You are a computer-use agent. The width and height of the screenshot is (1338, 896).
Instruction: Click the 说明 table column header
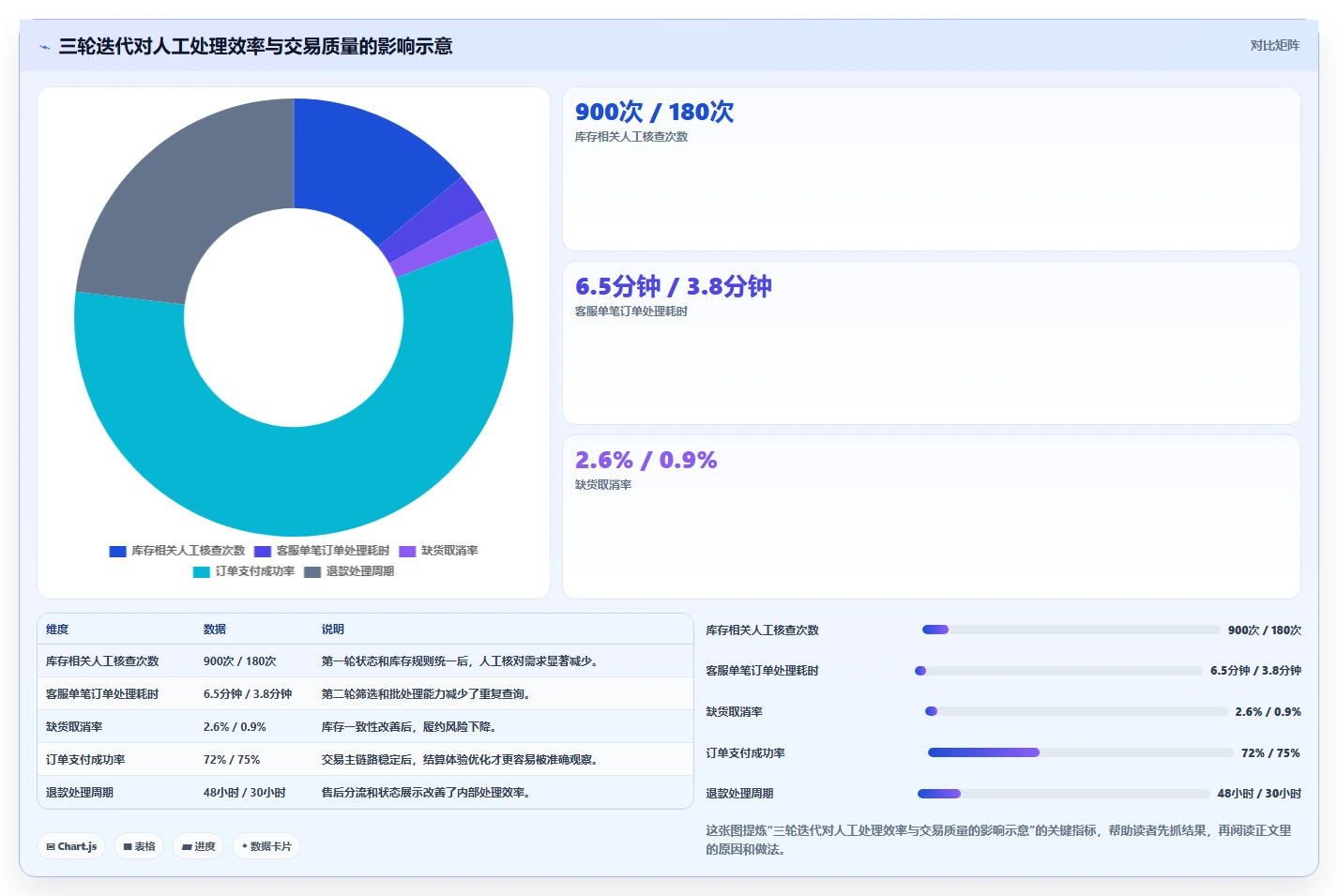pyautogui.click(x=333, y=630)
